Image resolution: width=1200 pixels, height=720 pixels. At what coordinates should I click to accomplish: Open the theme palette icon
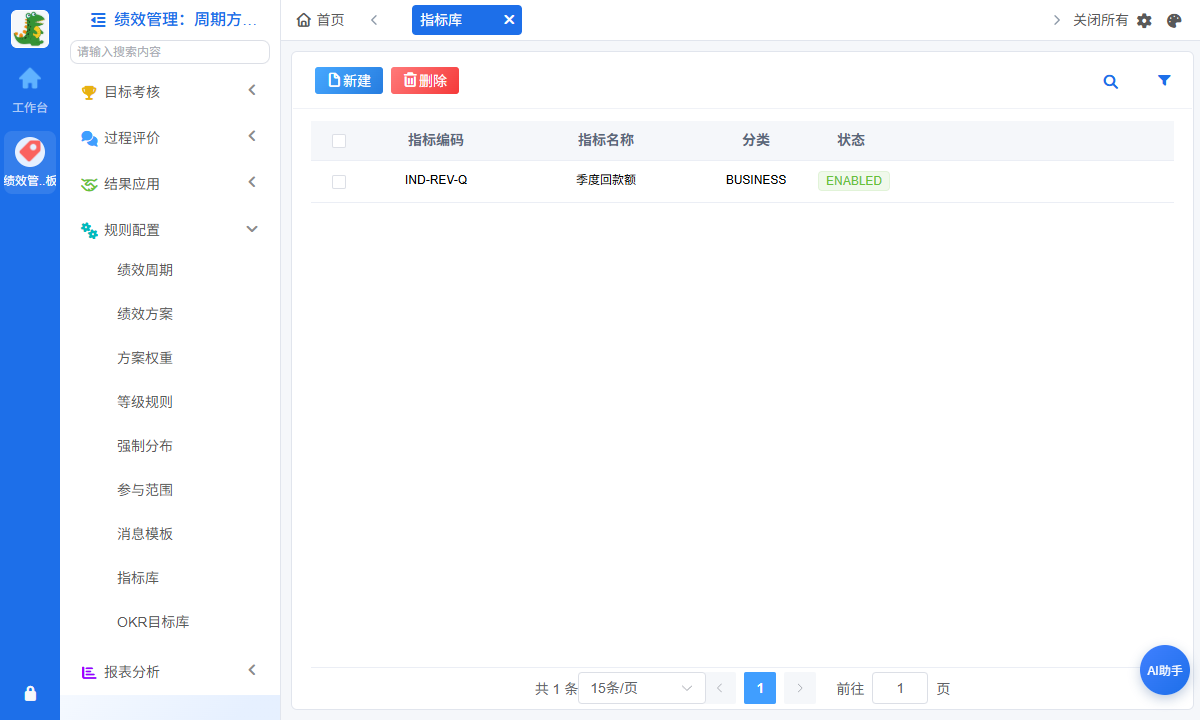pyautogui.click(x=1175, y=20)
